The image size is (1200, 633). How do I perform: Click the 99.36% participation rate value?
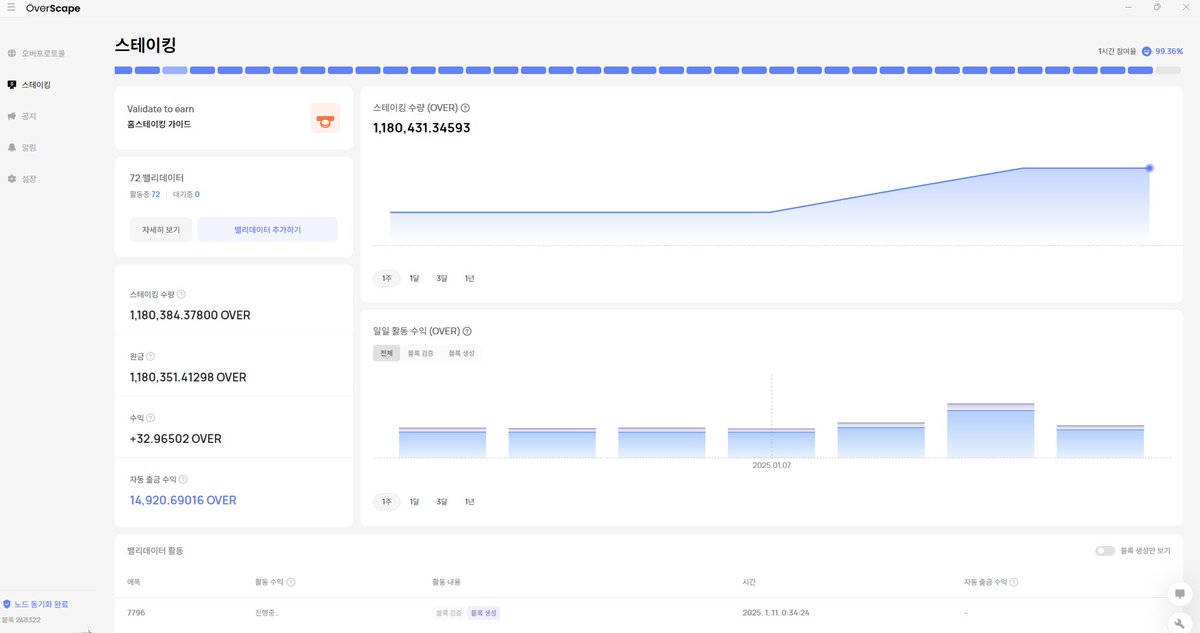(1169, 51)
